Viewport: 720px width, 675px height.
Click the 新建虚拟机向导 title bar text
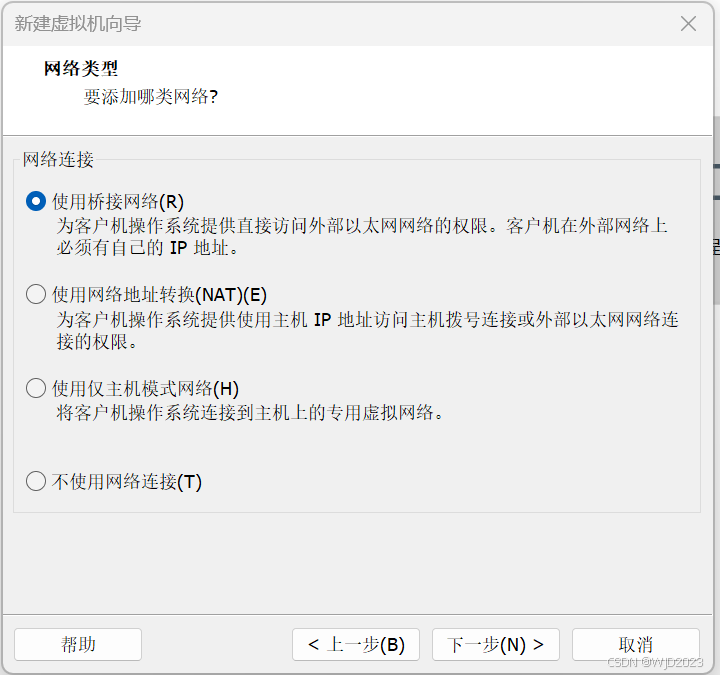[x=78, y=23]
